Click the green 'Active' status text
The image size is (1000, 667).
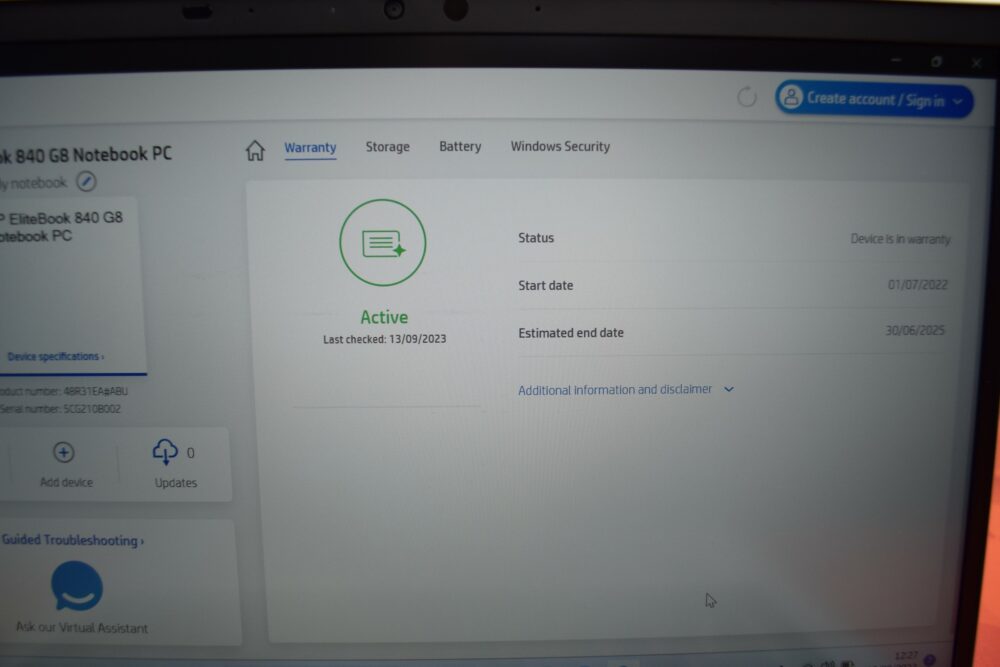click(384, 317)
